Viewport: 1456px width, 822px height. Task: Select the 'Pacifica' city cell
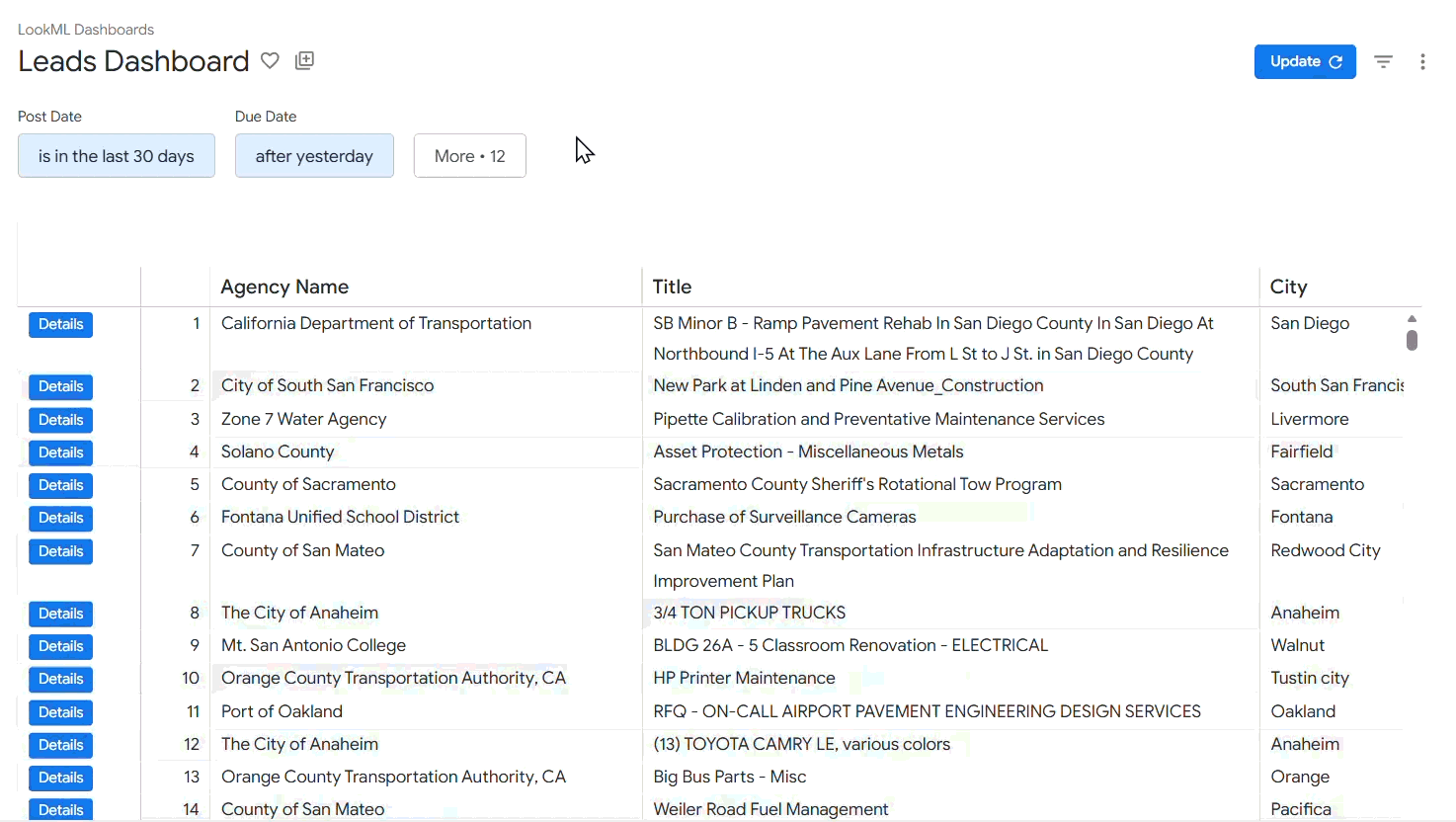pos(1301,809)
